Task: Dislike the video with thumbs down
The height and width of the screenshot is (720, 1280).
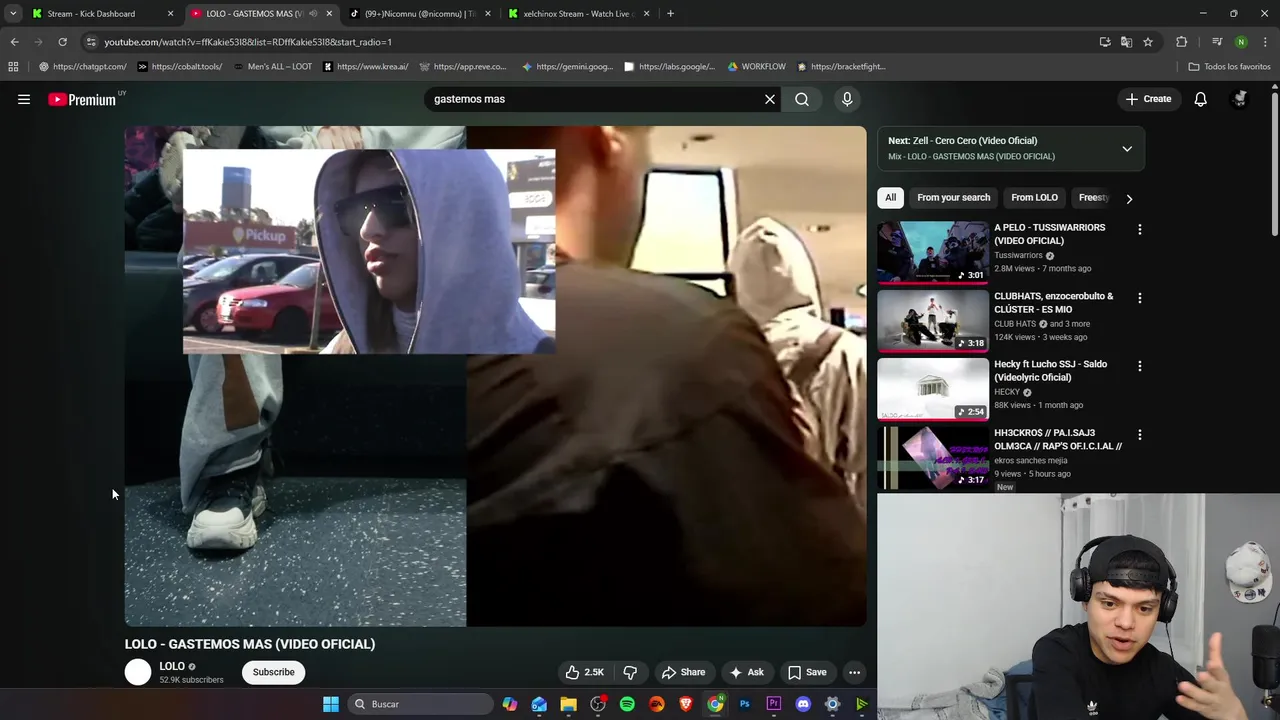Action: (630, 672)
